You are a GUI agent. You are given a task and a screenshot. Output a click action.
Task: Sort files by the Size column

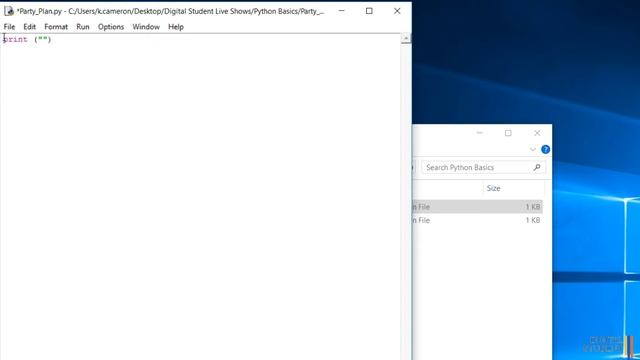coord(493,188)
